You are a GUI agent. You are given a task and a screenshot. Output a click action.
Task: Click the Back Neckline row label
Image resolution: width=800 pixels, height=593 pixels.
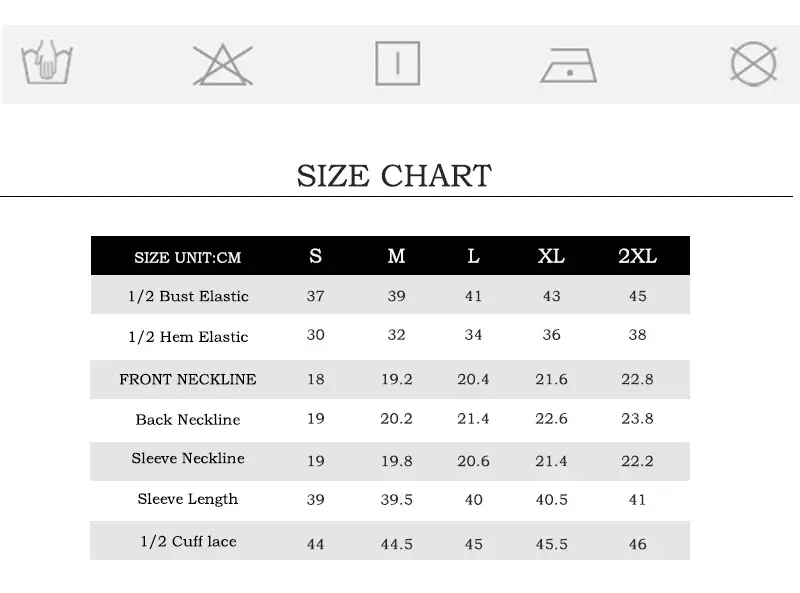point(188,419)
